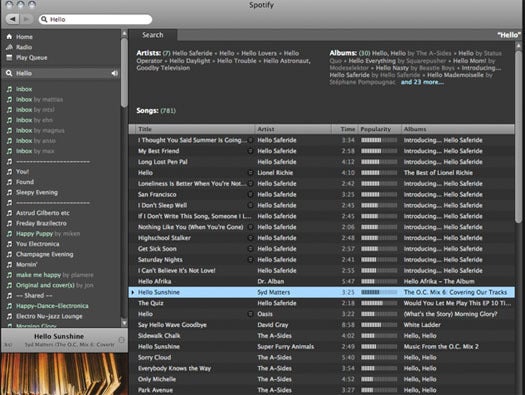Click the icon next to Highschool Stalker

click(250, 238)
